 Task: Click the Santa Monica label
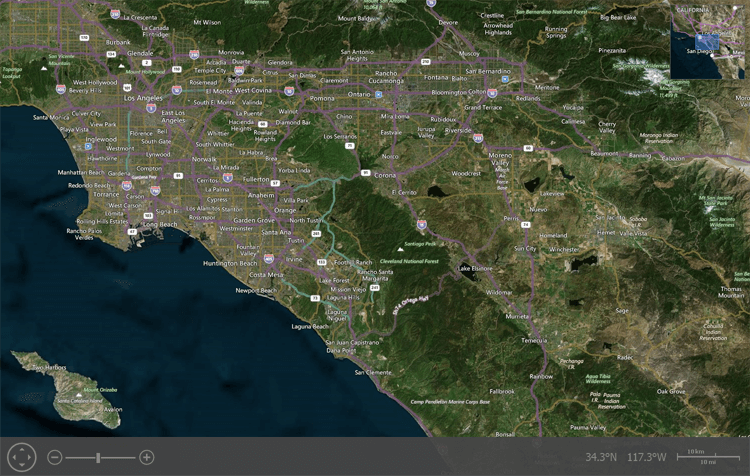(x=51, y=117)
